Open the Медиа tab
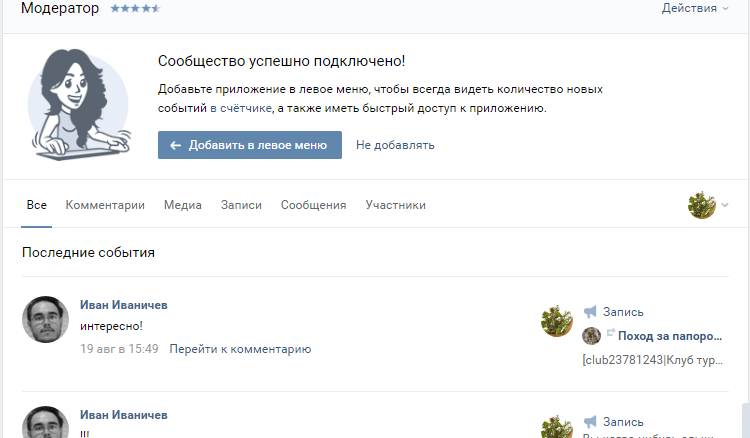Screen dimensions: 750x438 pyautogui.click(x=183, y=205)
